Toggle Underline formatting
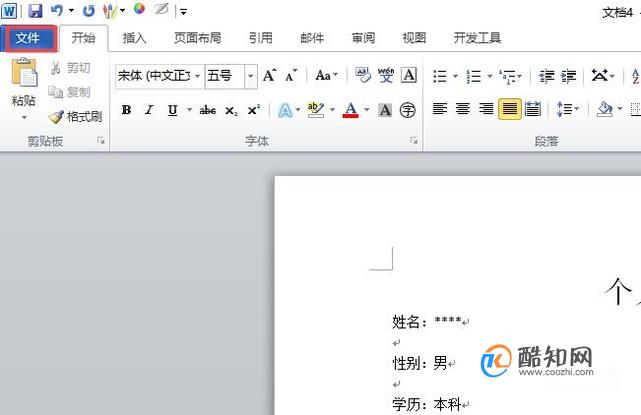 click(173, 110)
